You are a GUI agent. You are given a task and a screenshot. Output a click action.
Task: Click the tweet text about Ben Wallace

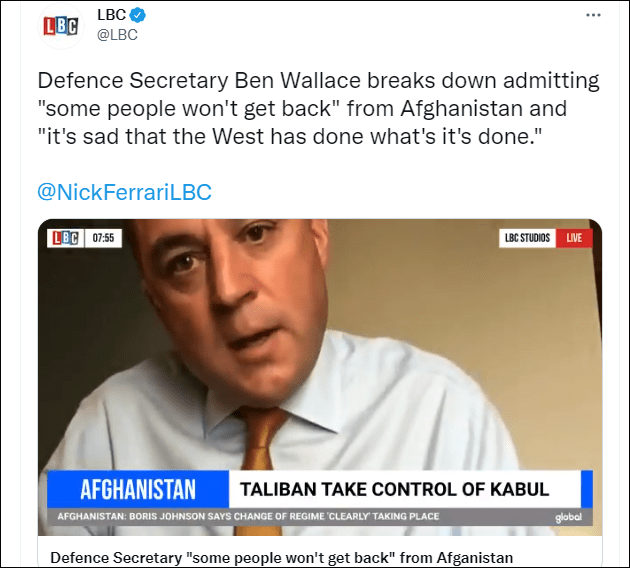coord(318,108)
